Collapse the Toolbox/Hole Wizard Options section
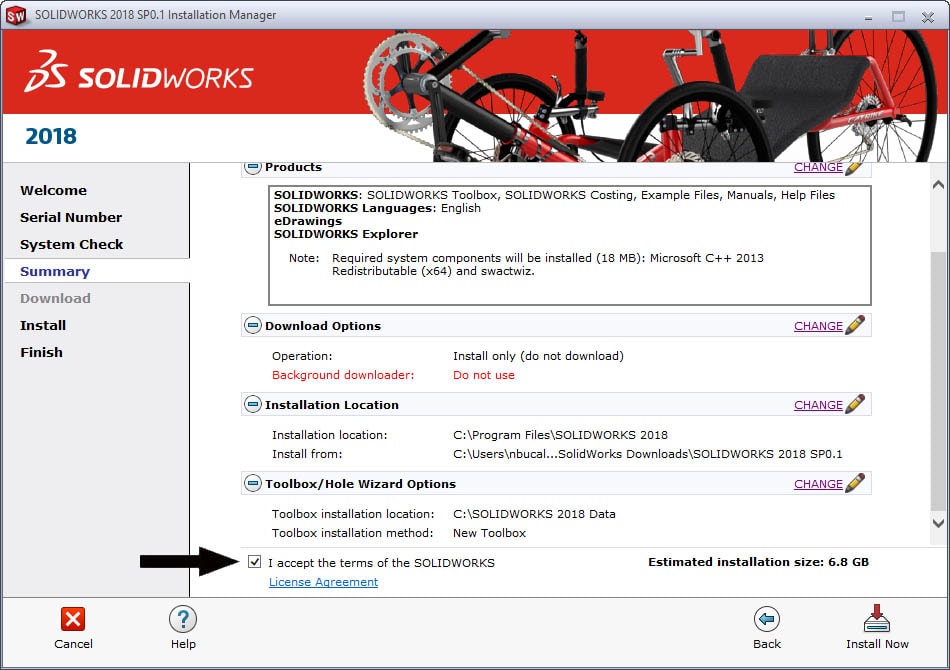The height and width of the screenshot is (670, 950). coord(253,483)
